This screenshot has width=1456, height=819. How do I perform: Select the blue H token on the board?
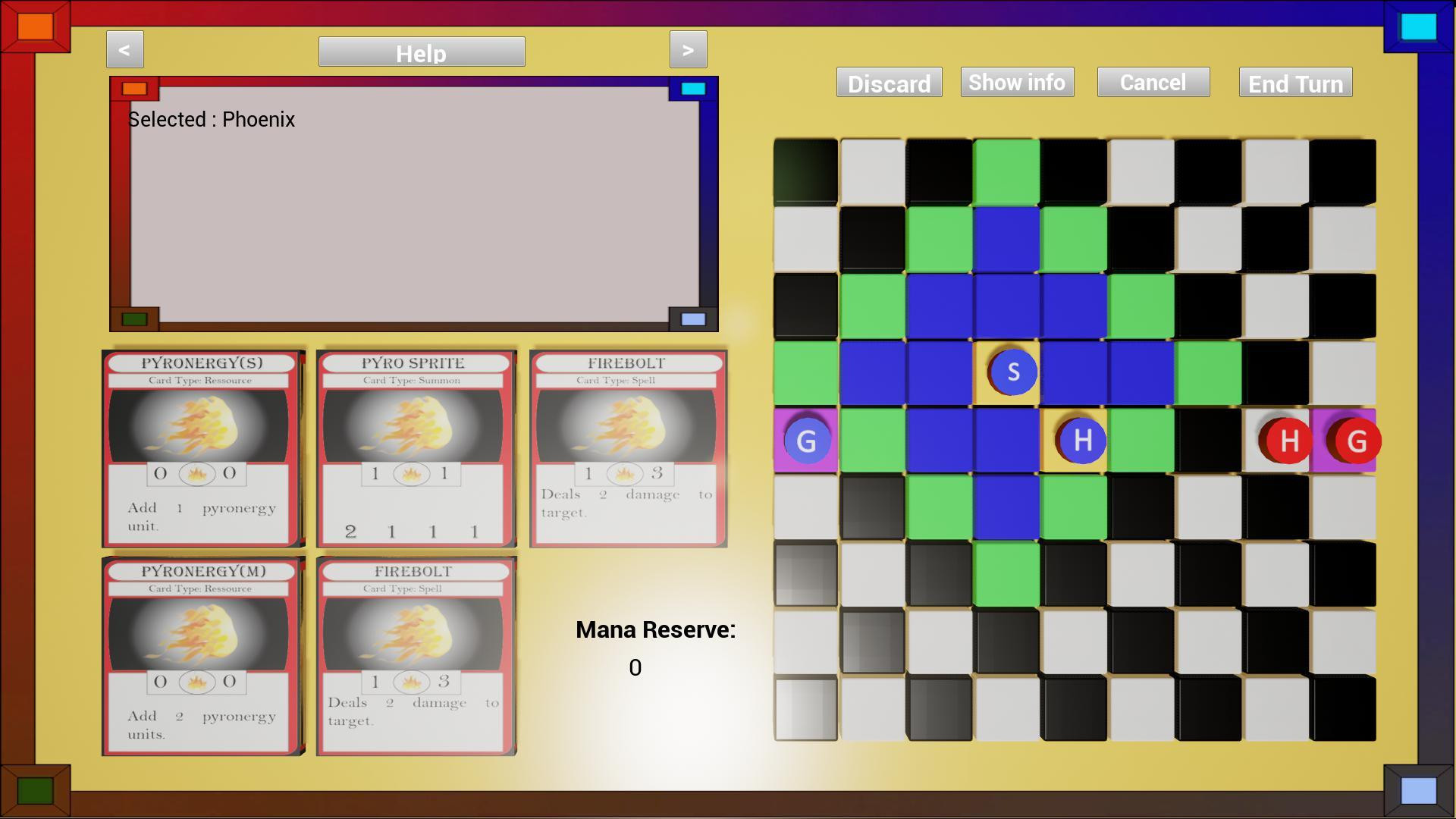(1082, 440)
